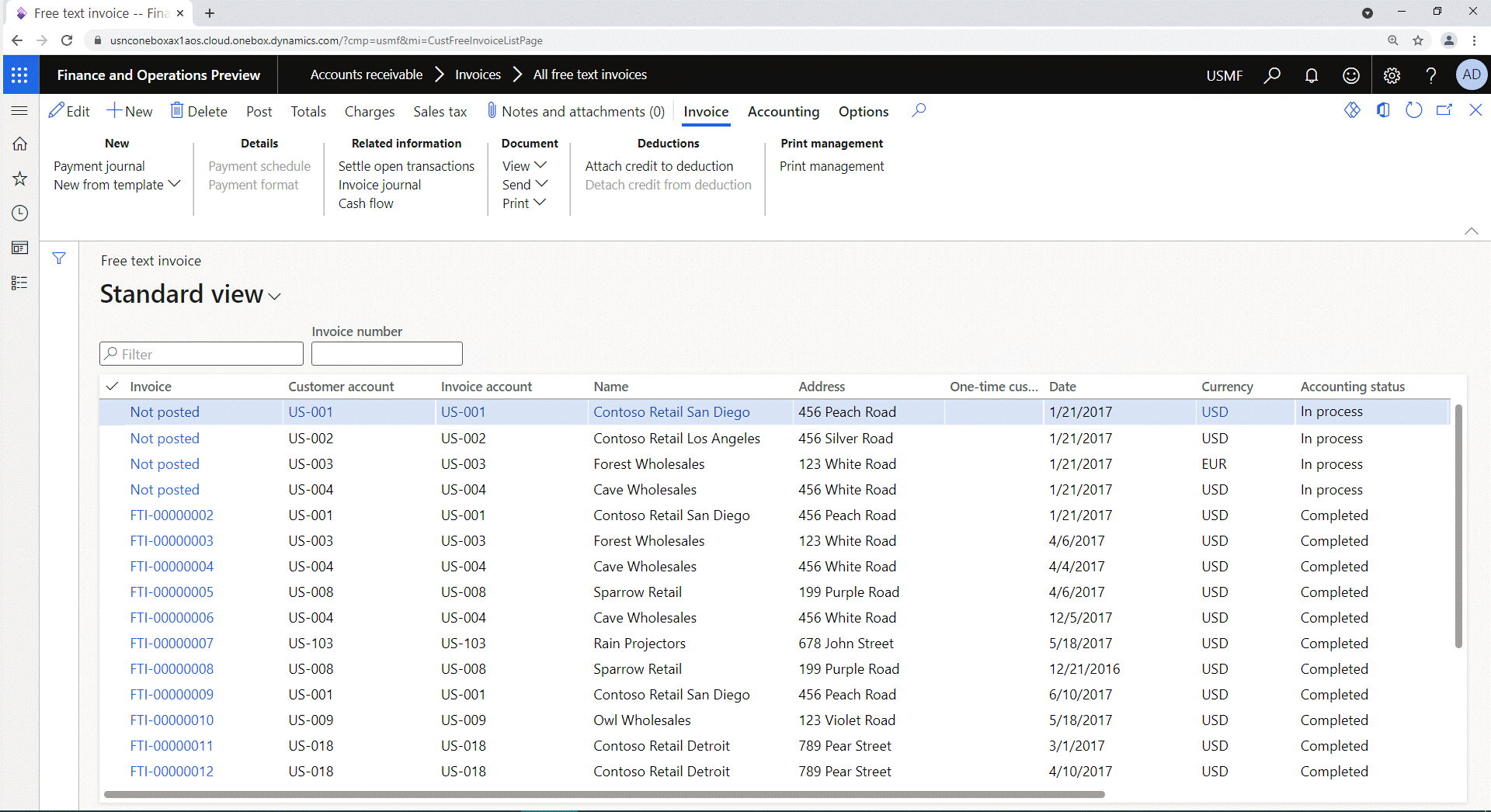Refresh the invoice list page
Image resolution: width=1491 pixels, height=812 pixels.
[1413, 110]
